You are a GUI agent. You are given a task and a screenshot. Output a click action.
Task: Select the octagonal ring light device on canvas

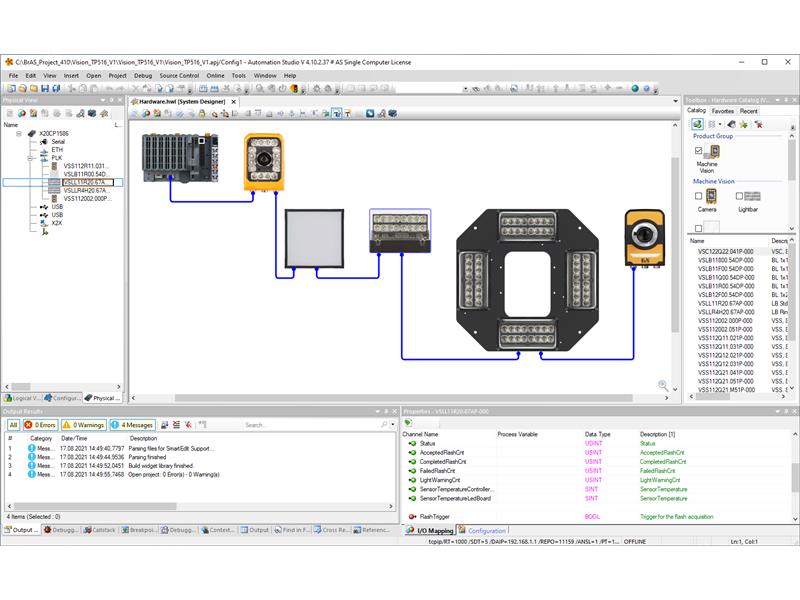(x=527, y=280)
